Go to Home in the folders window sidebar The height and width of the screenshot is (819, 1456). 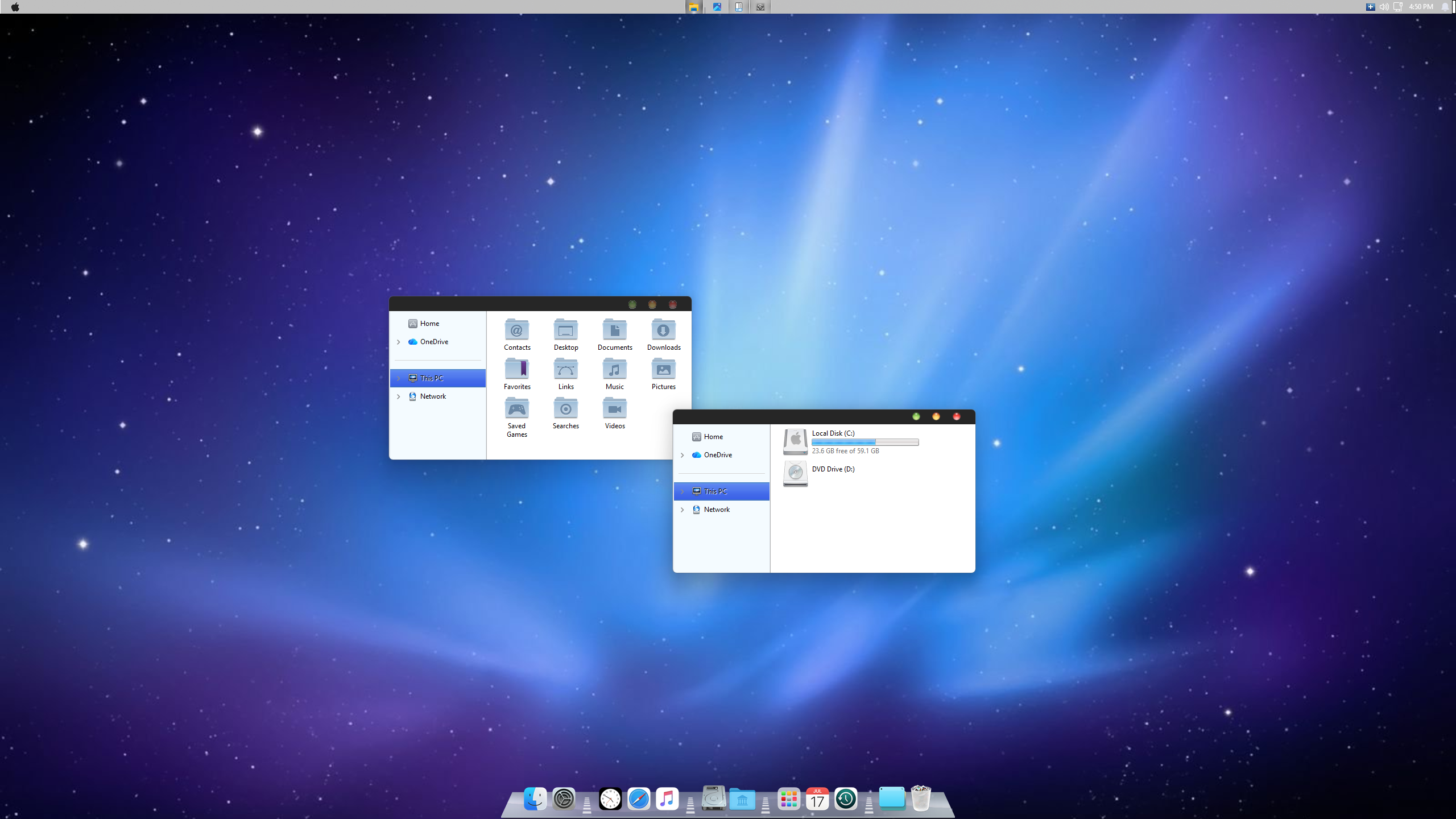429,324
